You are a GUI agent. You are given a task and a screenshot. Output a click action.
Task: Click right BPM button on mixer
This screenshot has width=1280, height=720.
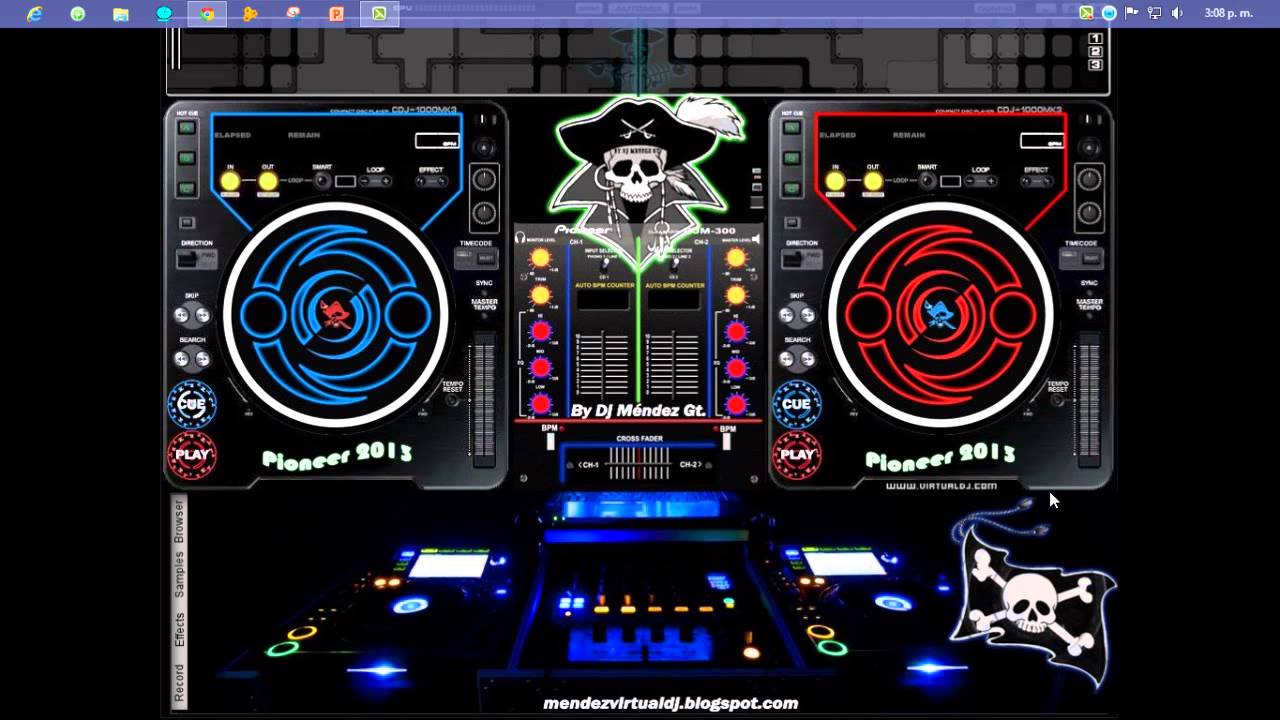(727, 441)
